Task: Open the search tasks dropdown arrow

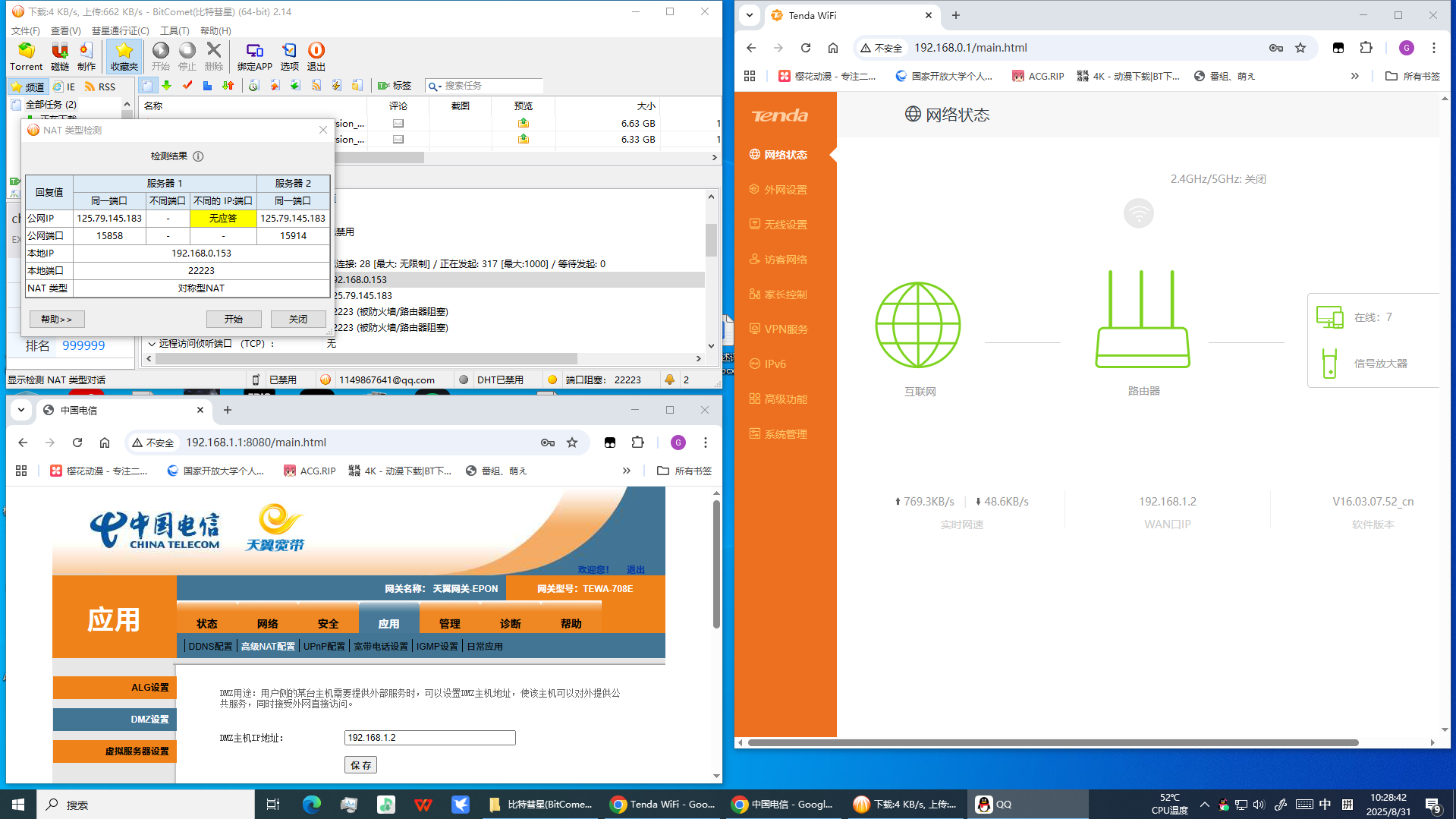Action: pos(435,87)
